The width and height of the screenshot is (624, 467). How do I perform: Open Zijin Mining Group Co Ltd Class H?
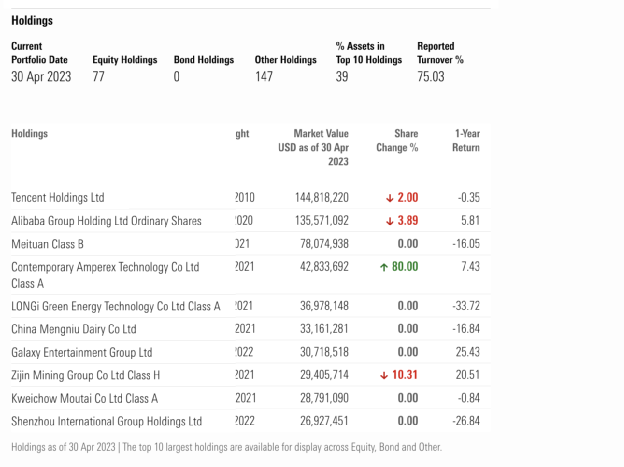pyautogui.click(x=85, y=375)
